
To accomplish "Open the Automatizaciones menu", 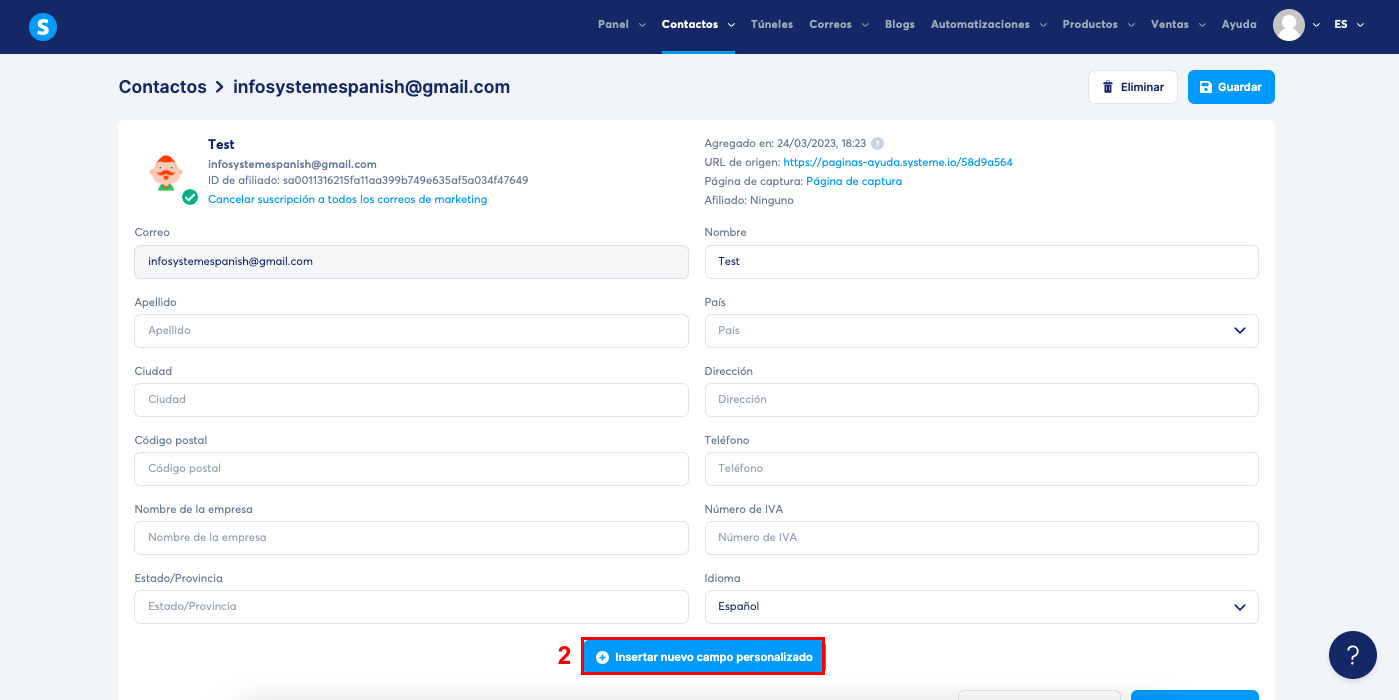I will coord(981,23).
